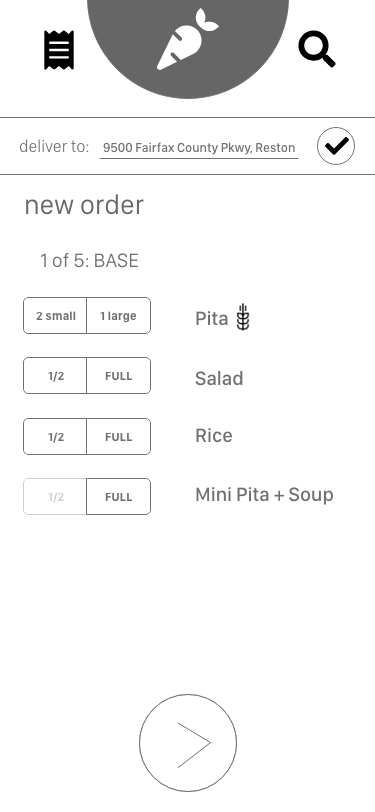Tap the carrot logo at top
The height and width of the screenshot is (812, 375).
188,39
